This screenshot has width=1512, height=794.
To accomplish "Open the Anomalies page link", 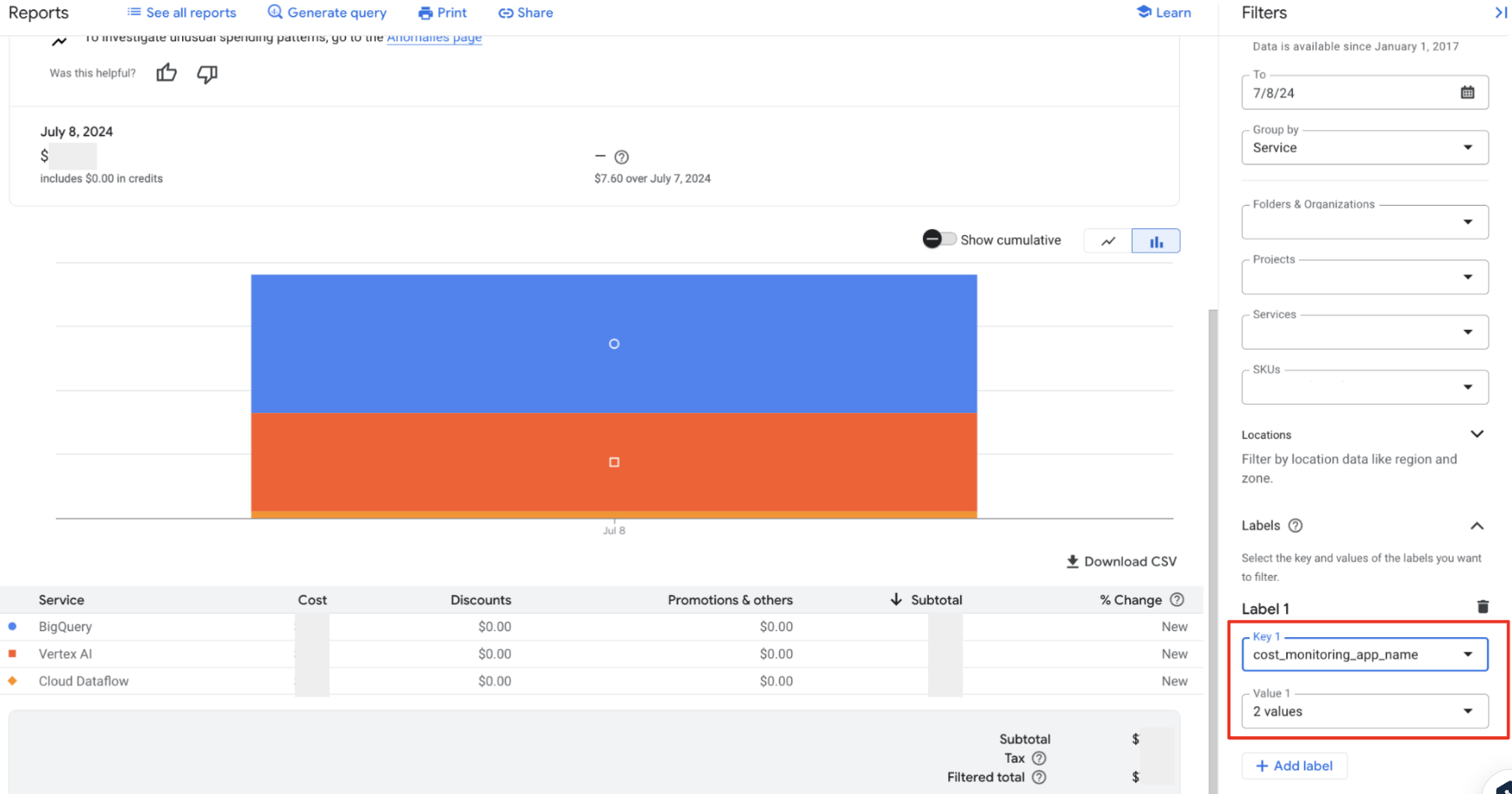I will [x=434, y=38].
